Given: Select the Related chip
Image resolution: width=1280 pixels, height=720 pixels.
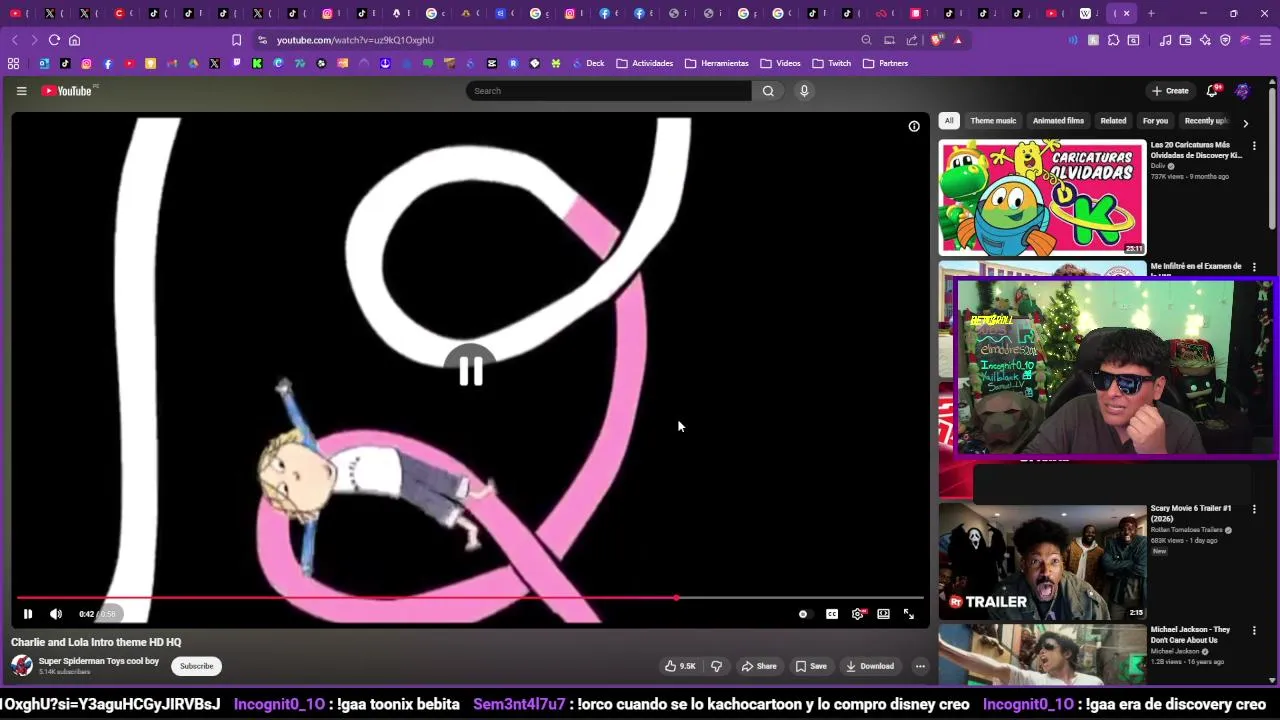Looking at the screenshot, I should tap(1113, 121).
